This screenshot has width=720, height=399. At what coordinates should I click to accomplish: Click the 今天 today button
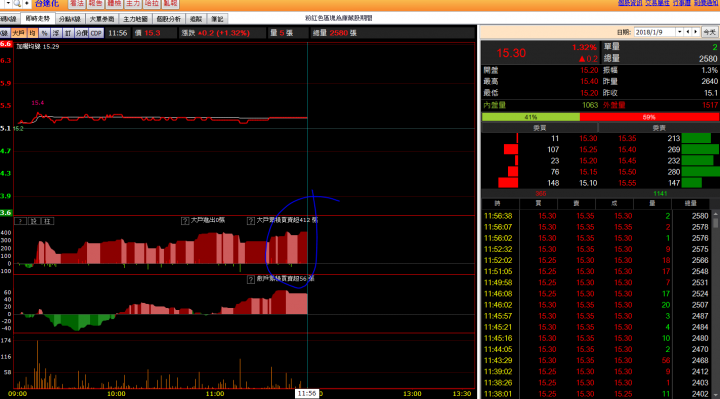[709, 32]
